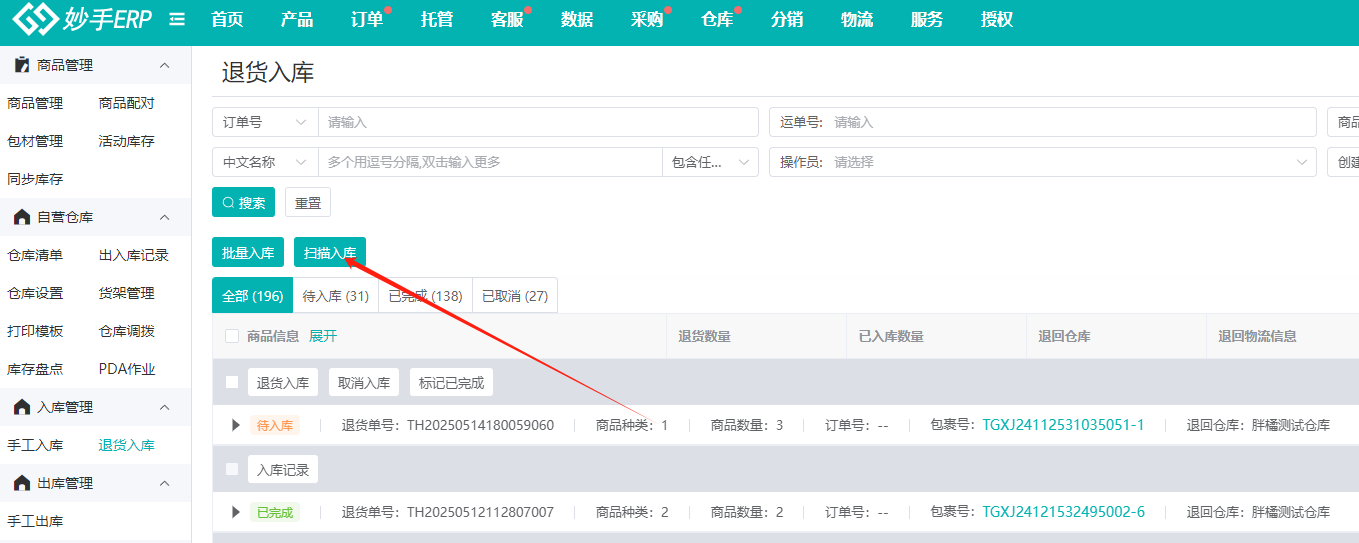Focus the 运单号 input field
1359x543 pixels.
click(1042, 122)
